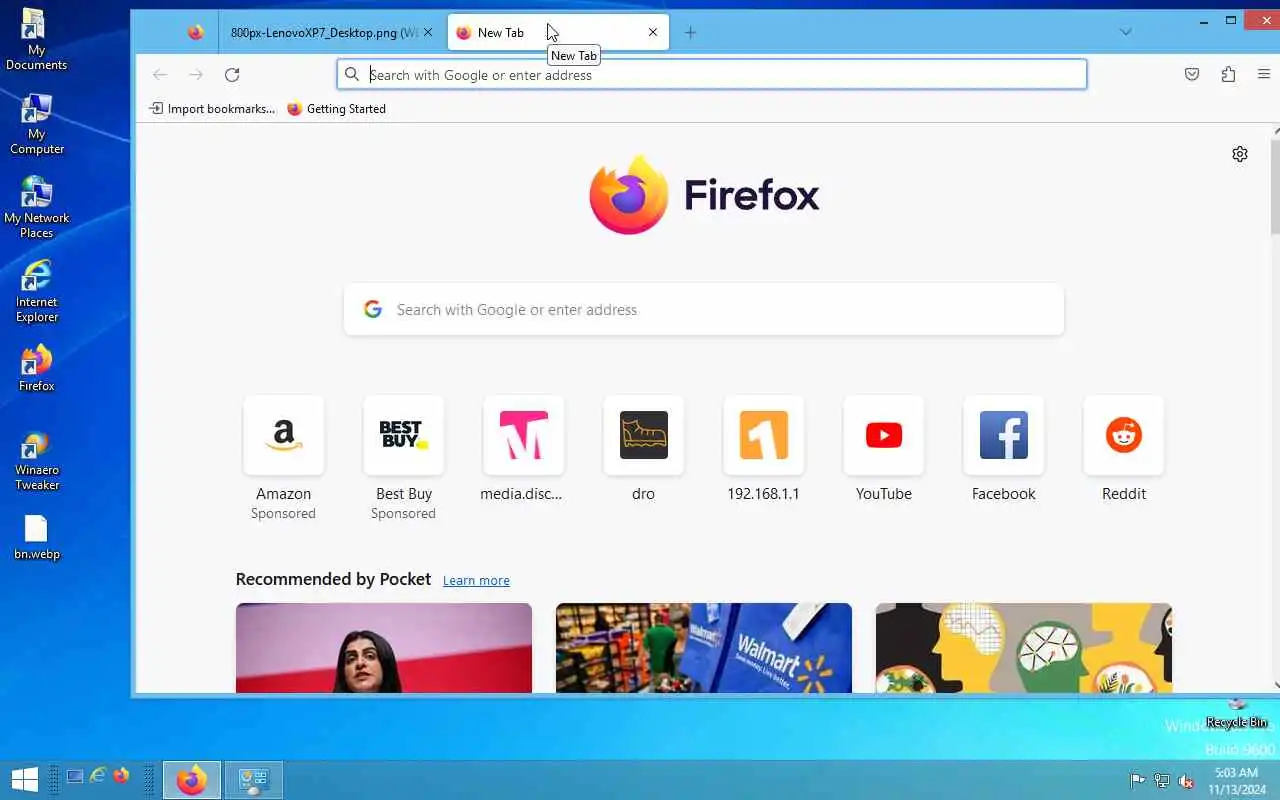Click Internet Explorer quick launch icon
The height and width of the screenshot is (800, 1280).
click(98, 775)
